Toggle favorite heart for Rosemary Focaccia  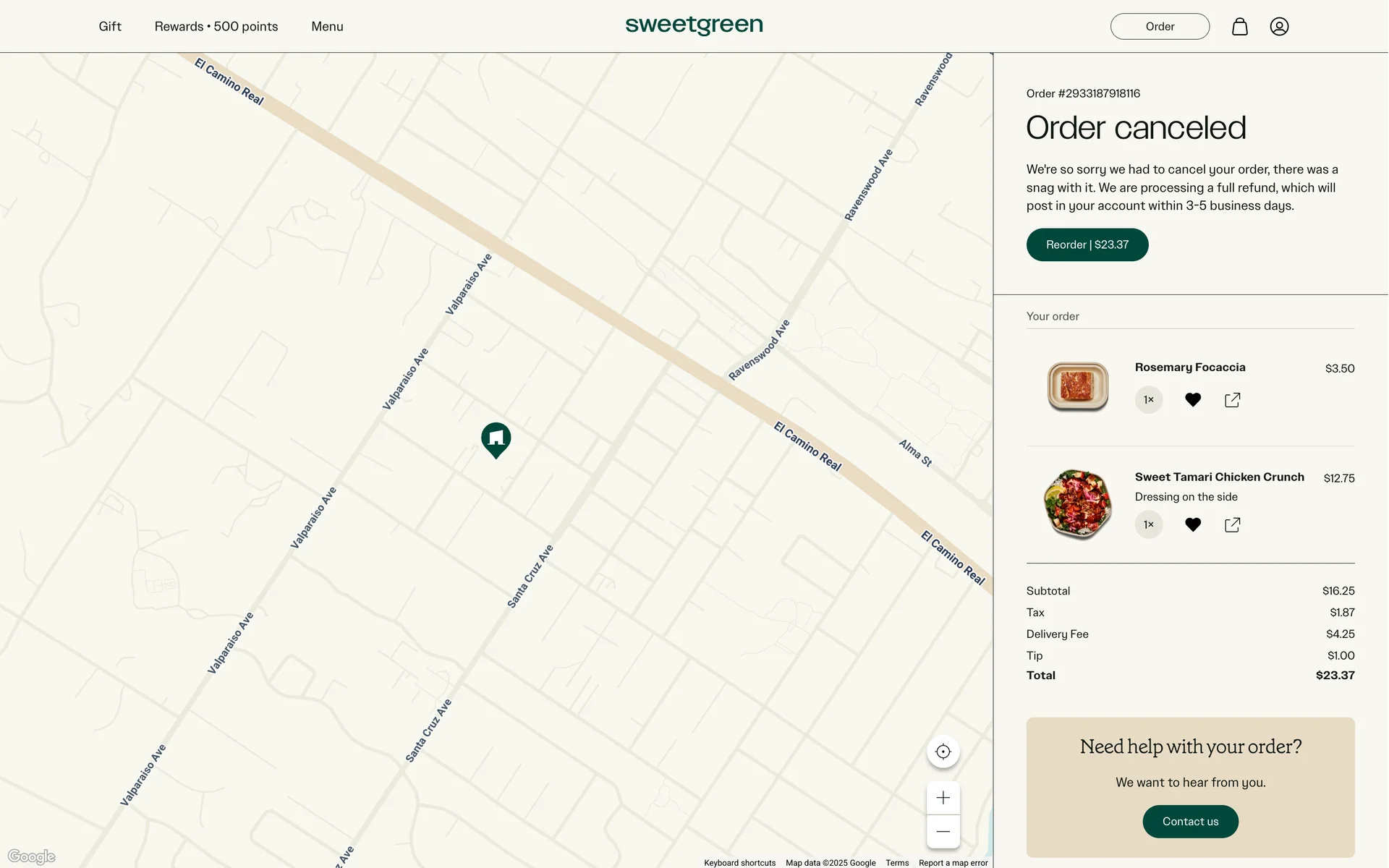1192,400
